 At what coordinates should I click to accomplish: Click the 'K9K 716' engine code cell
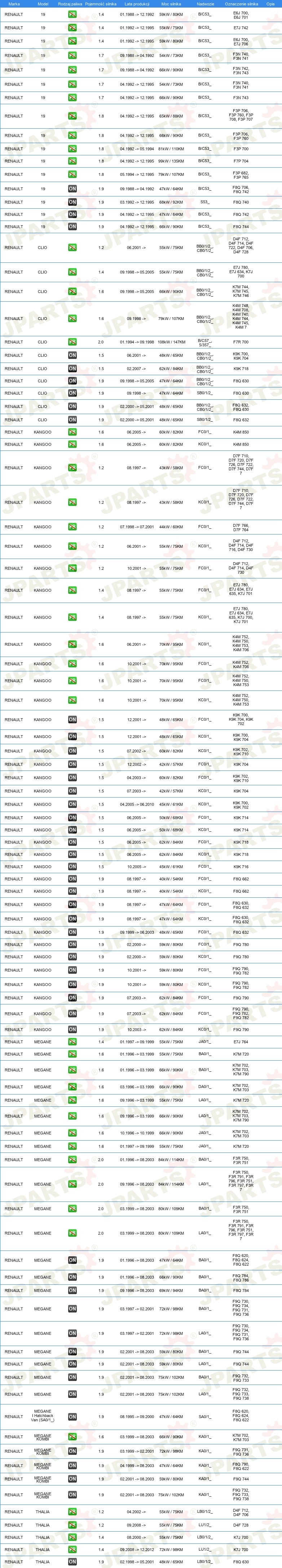click(241, 867)
